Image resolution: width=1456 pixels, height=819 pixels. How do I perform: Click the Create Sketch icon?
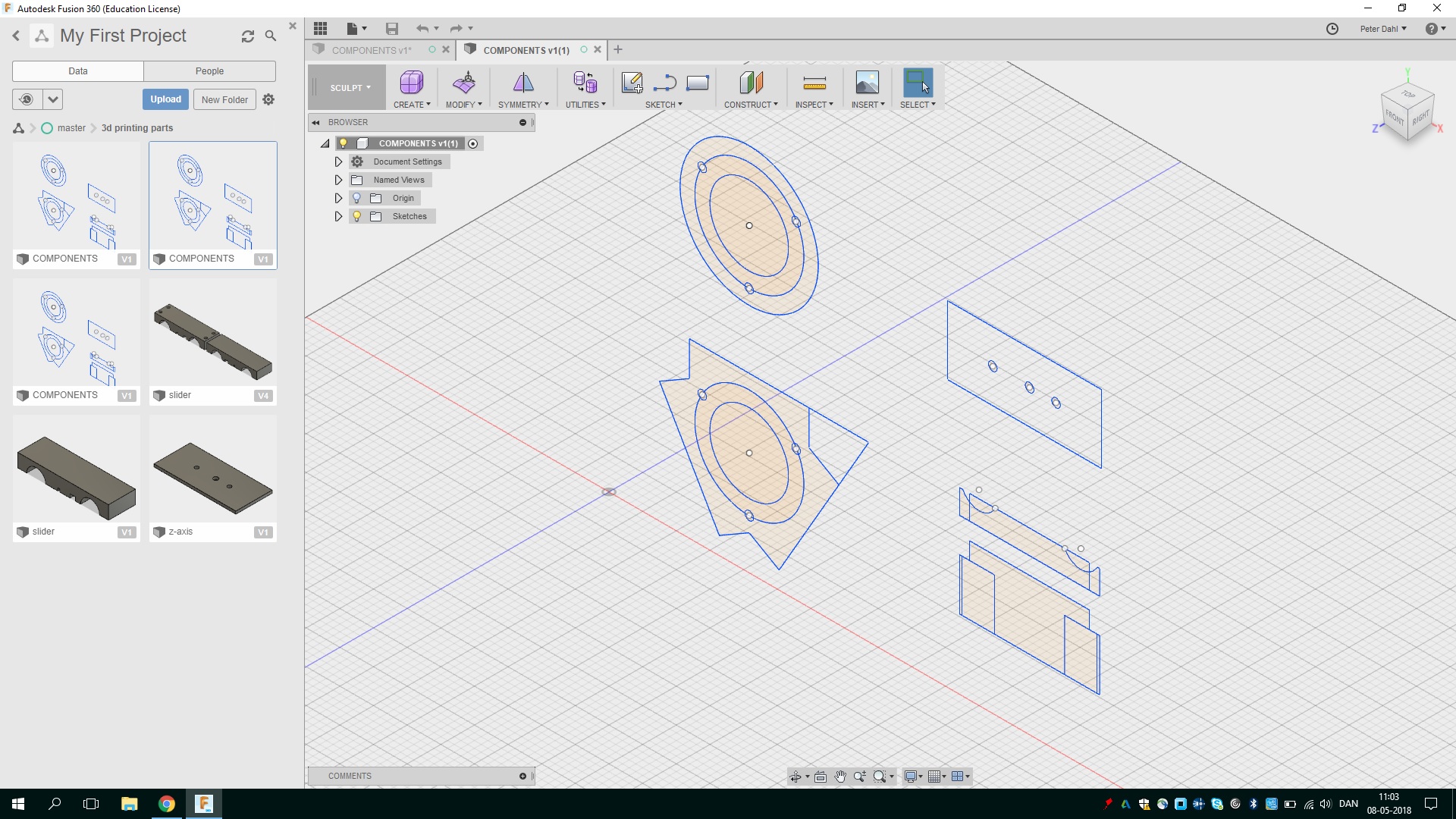[632, 83]
